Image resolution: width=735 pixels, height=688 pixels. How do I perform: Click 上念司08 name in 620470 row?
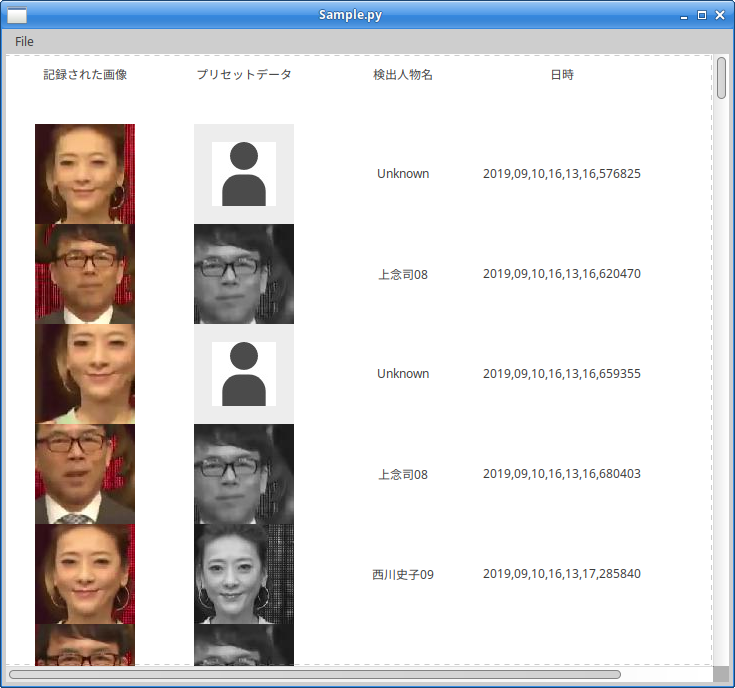click(x=403, y=274)
